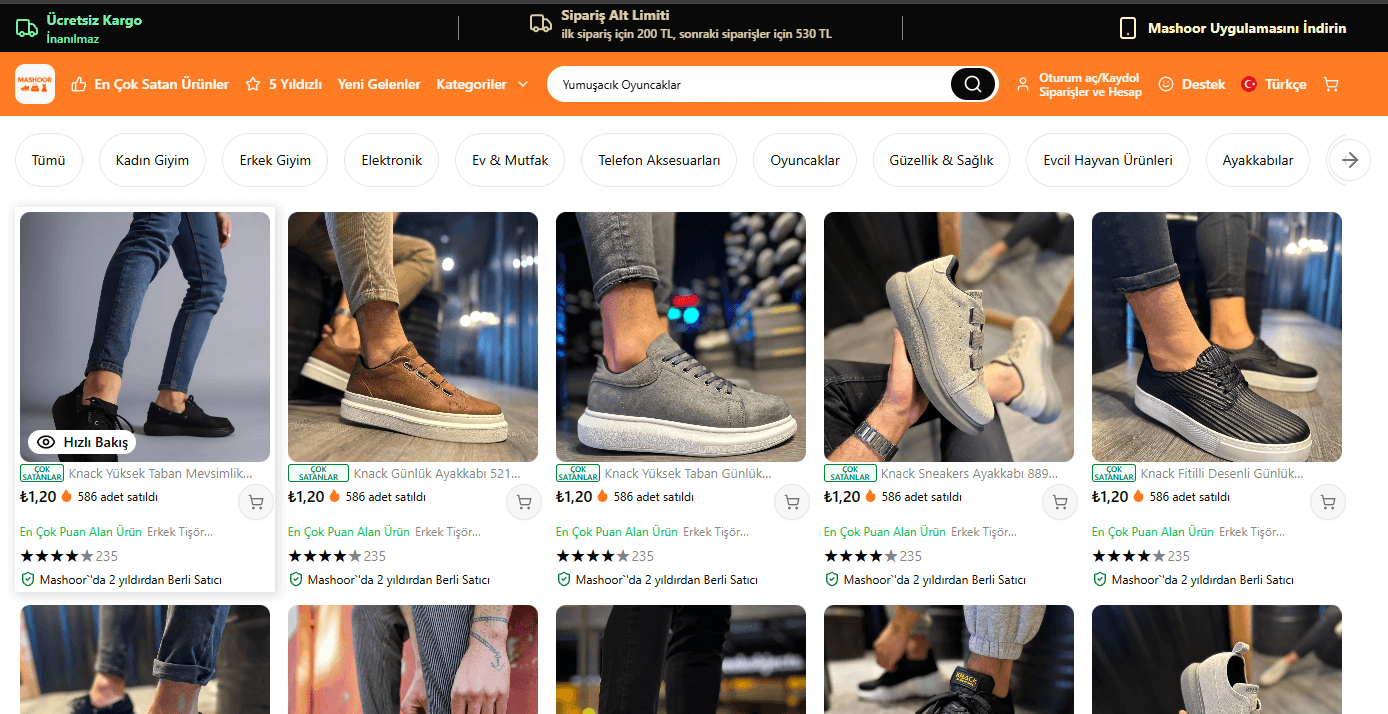The width and height of the screenshot is (1388, 714).
Task: Add Knack Sneakers Ayakkabı 889 to cart
Action: point(1060,503)
